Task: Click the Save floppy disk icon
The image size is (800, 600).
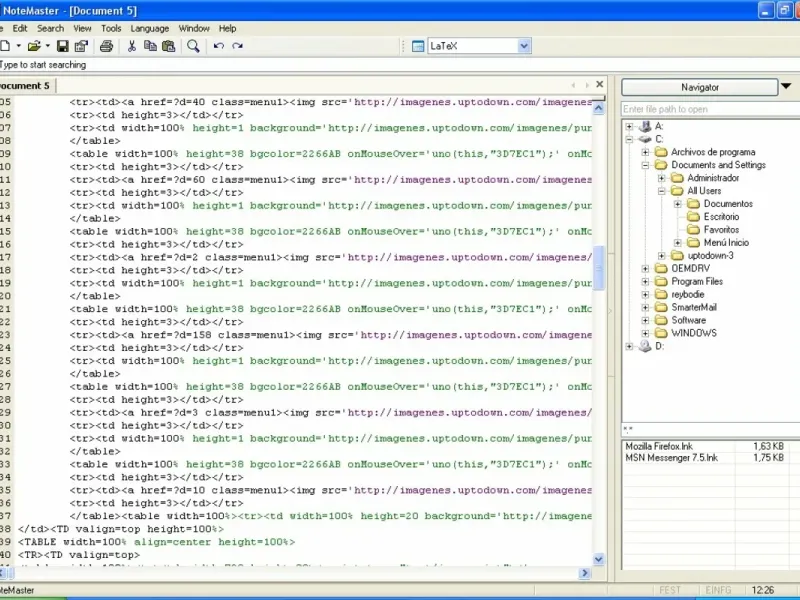Action: click(x=62, y=46)
